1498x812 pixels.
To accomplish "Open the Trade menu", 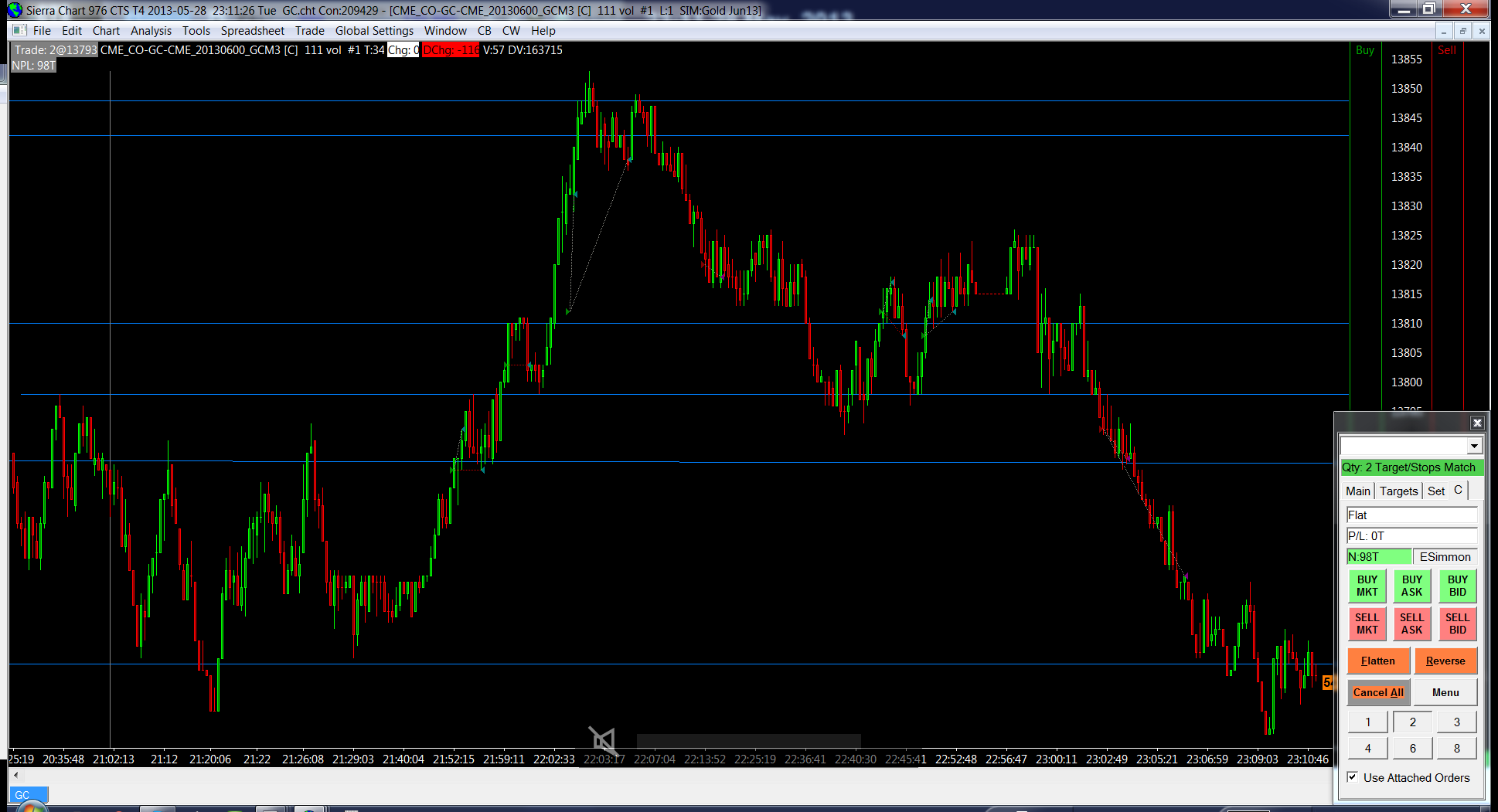I will point(310,31).
